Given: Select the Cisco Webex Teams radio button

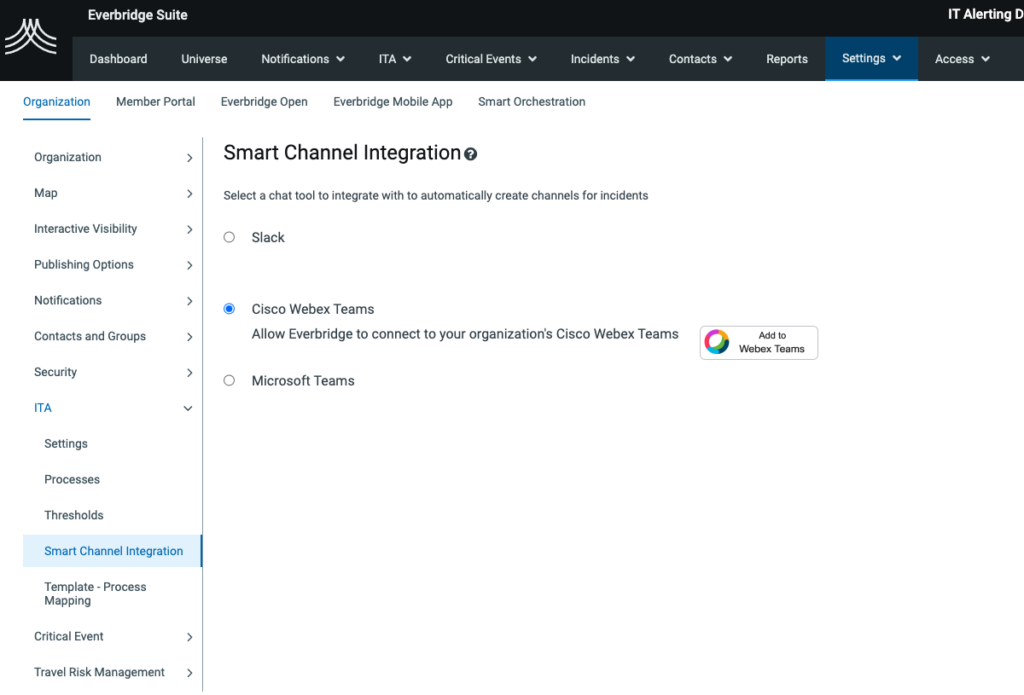Looking at the screenshot, I should (x=229, y=308).
